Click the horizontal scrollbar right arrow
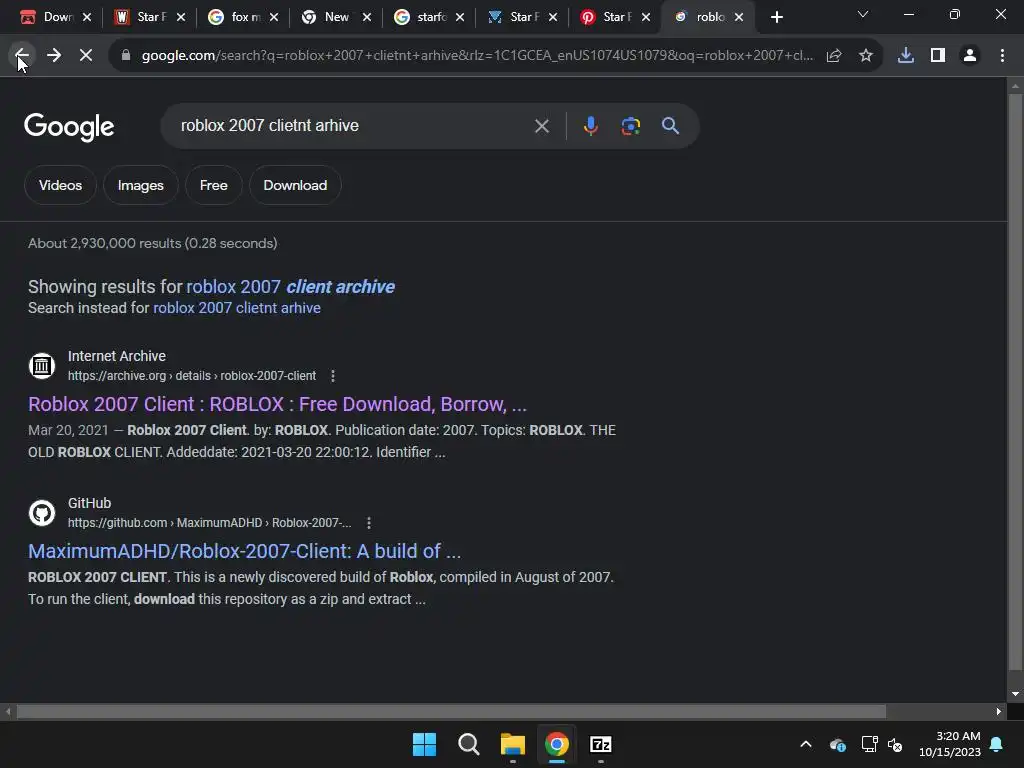 click(x=999, y=712)
